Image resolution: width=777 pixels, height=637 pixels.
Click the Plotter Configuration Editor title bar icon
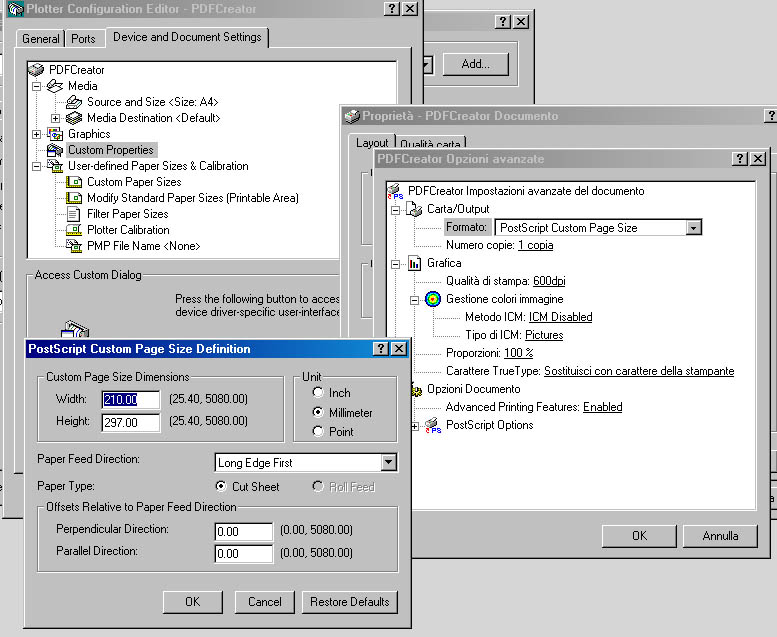(15, 9)
